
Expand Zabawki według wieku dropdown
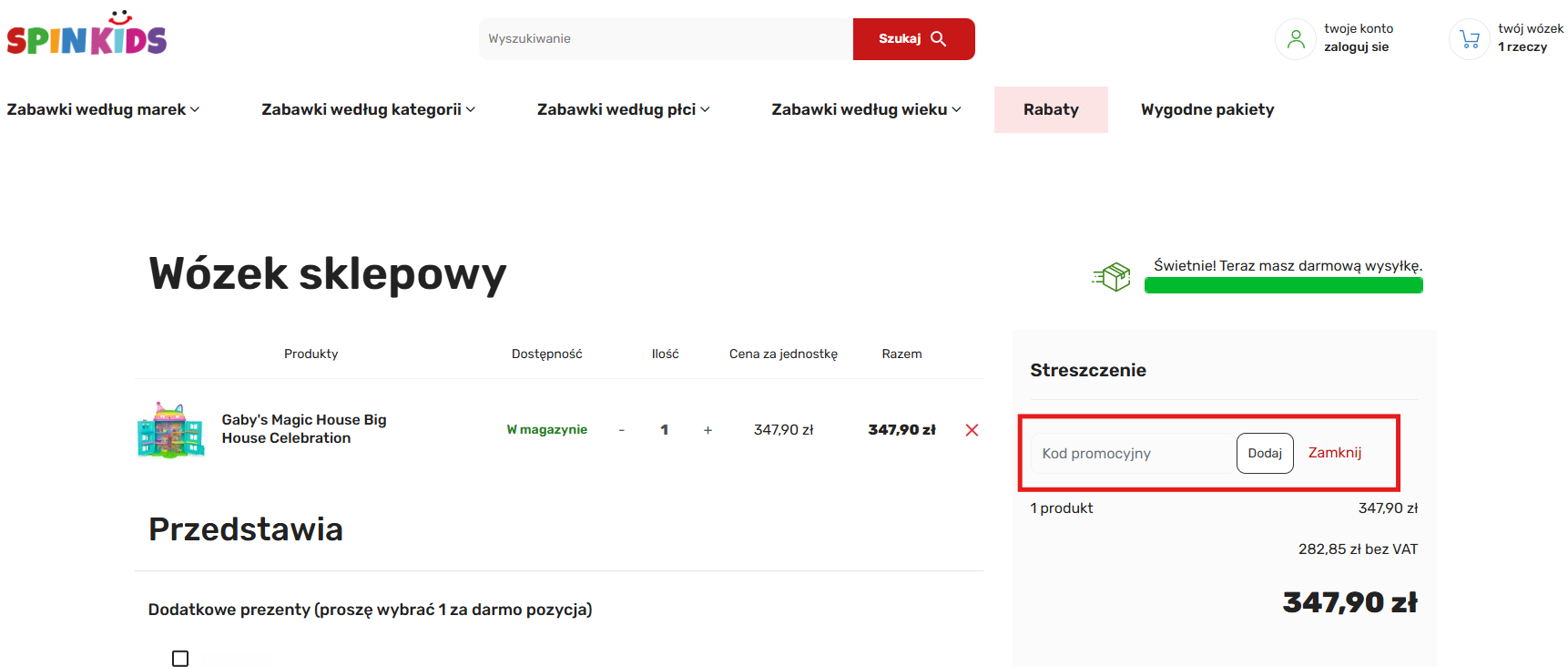[x=866, y=109]
